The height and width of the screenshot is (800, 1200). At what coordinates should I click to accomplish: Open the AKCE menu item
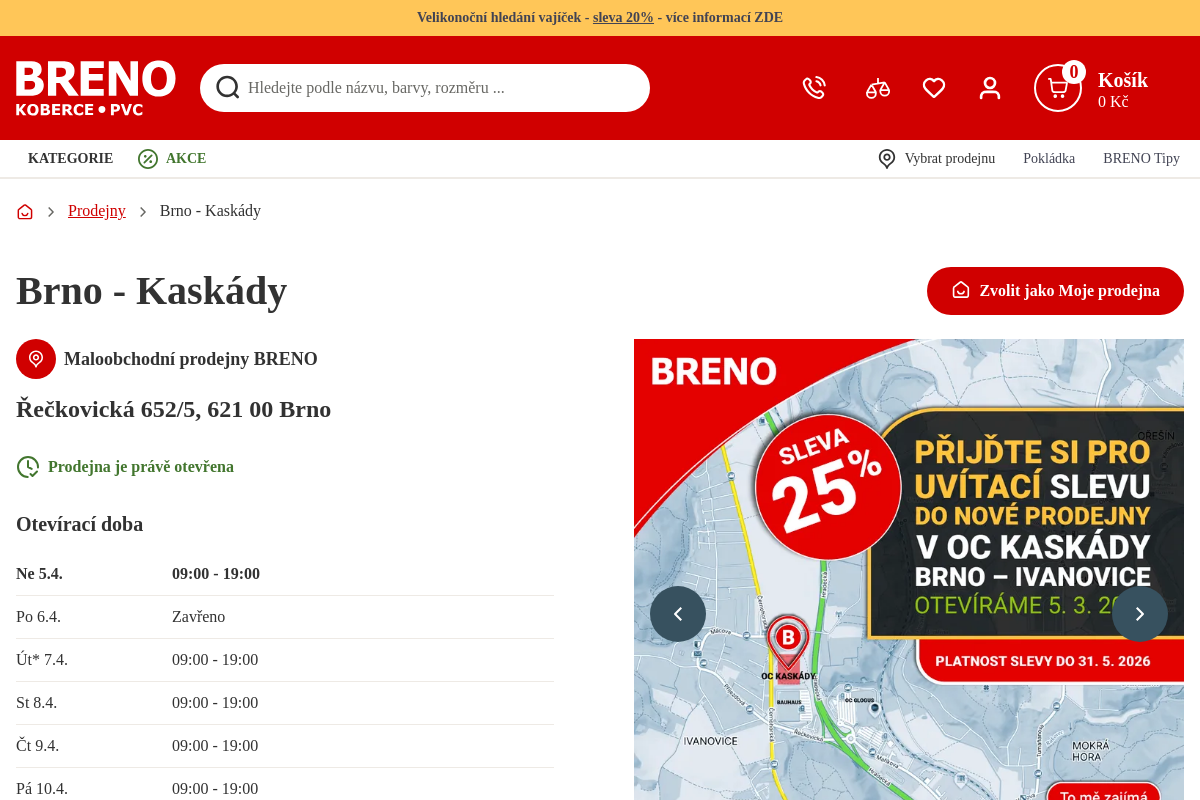(172, 158)
